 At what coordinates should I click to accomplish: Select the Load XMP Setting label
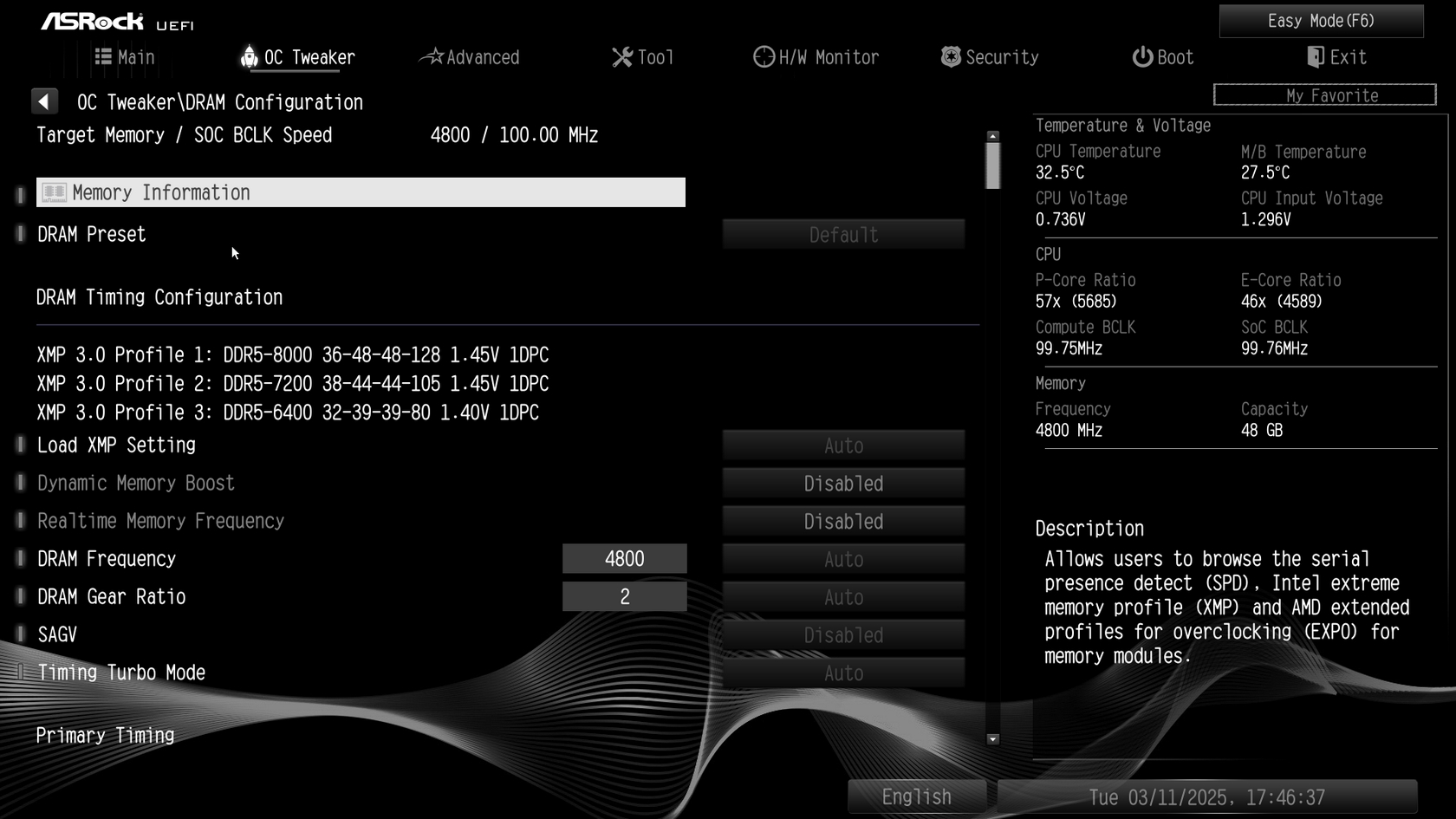pos(116,445)
